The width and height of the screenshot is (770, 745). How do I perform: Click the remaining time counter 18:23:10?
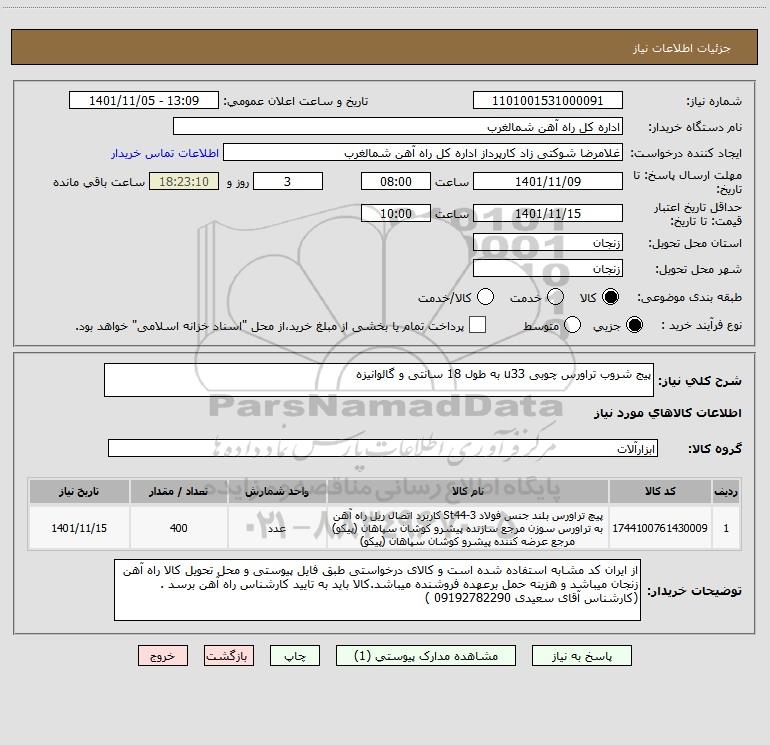click(x=184, y=181)
